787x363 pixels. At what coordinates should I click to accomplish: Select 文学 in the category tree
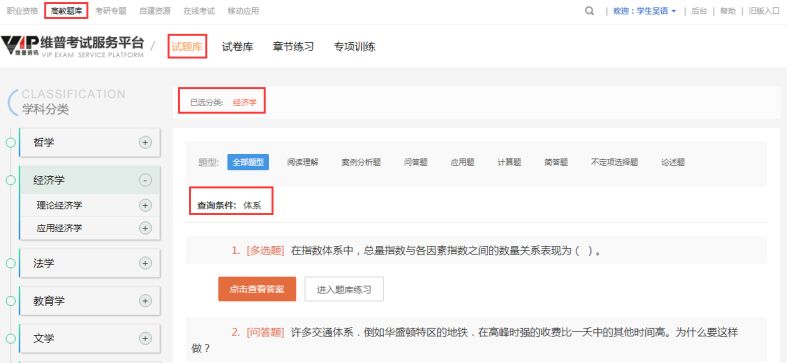tap(44, 338)
